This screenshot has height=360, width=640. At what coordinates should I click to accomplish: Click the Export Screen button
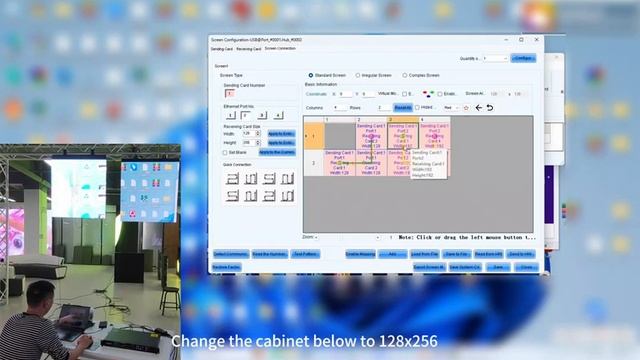tap(429, 267)
